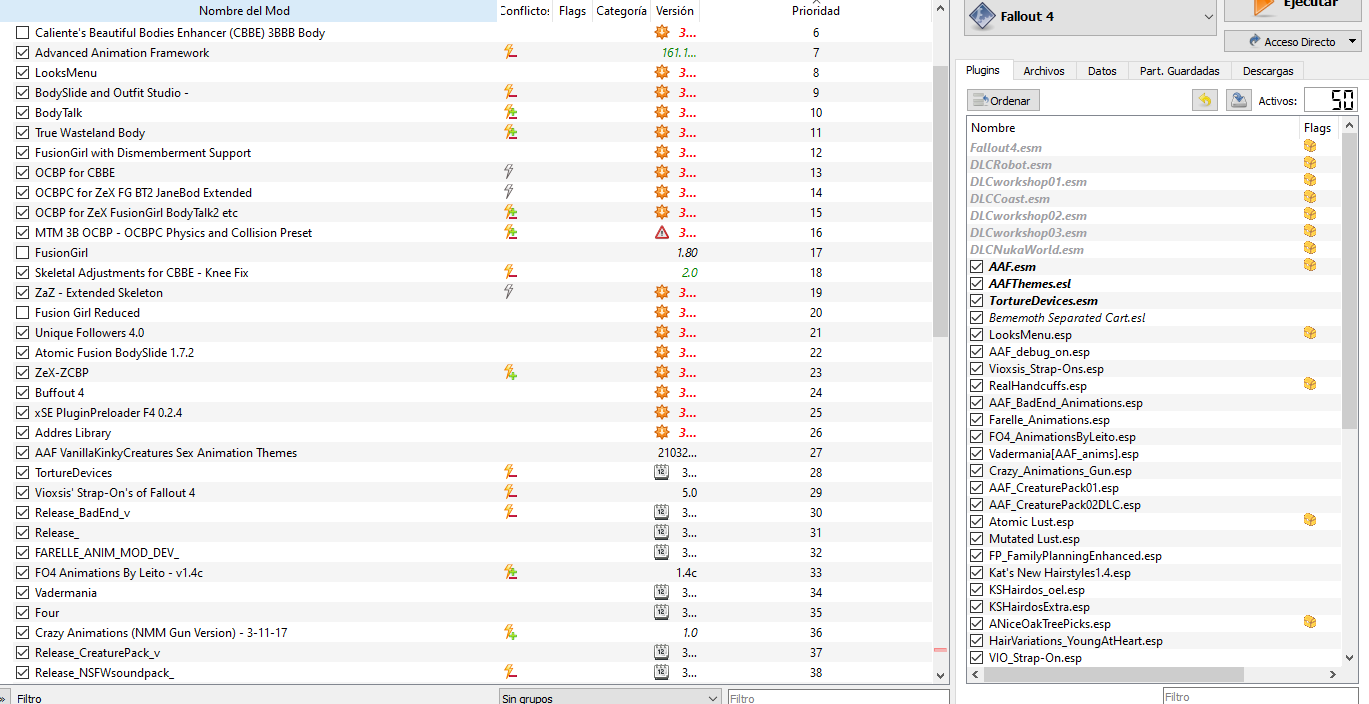Click conflict icon of Release_NSFWsoundpack_ row
The height and width of the screenshot is (704, 1369).
click(510, 672)
